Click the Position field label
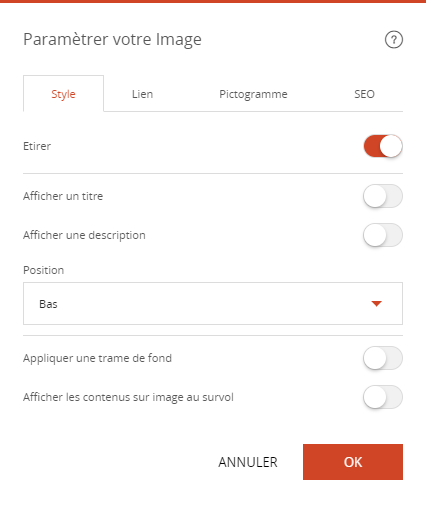 point(44,270)
